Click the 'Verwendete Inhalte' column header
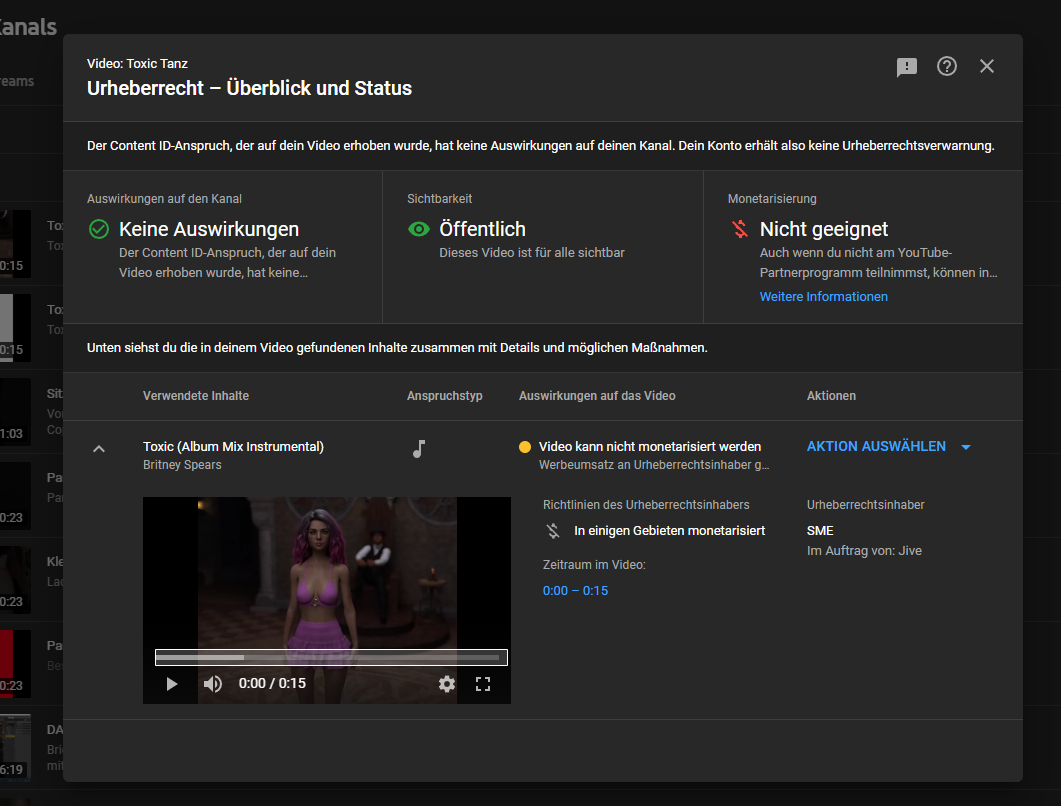 coord(196,396)
